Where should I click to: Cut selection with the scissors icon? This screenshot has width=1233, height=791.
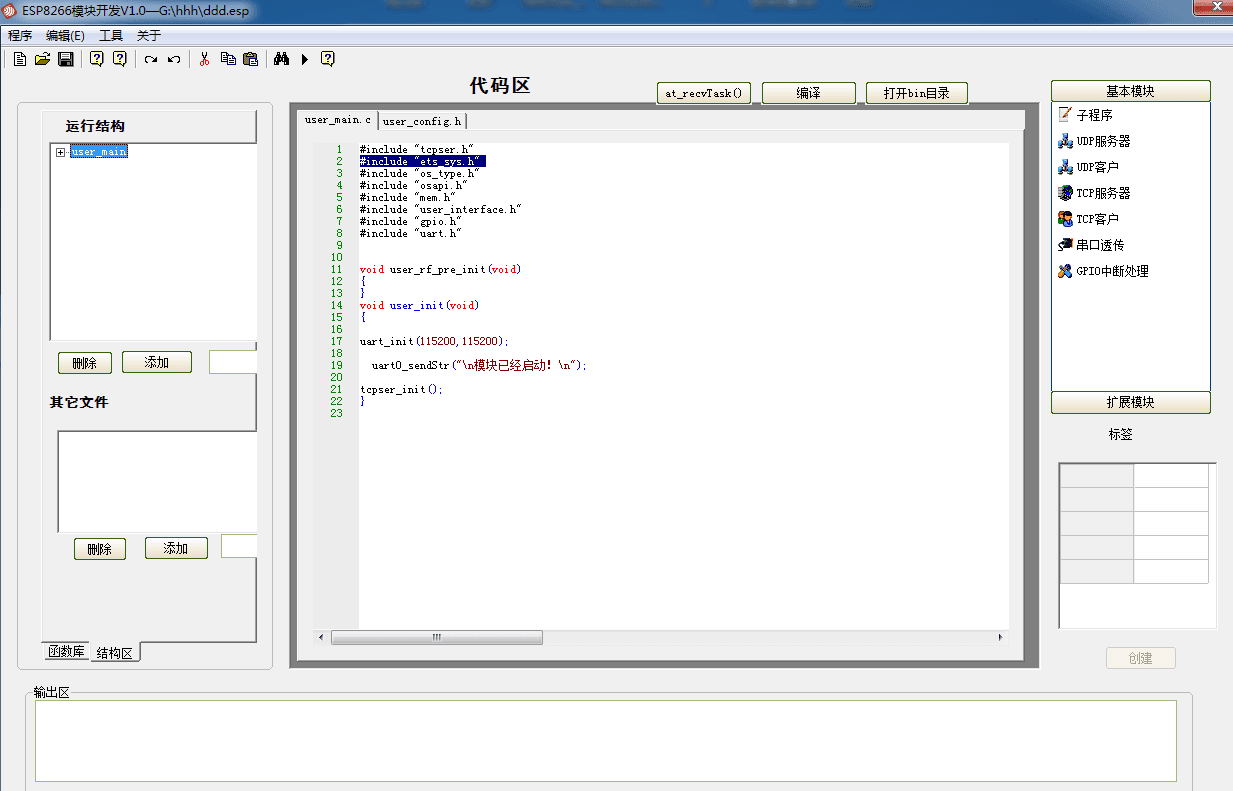[204, 59]
